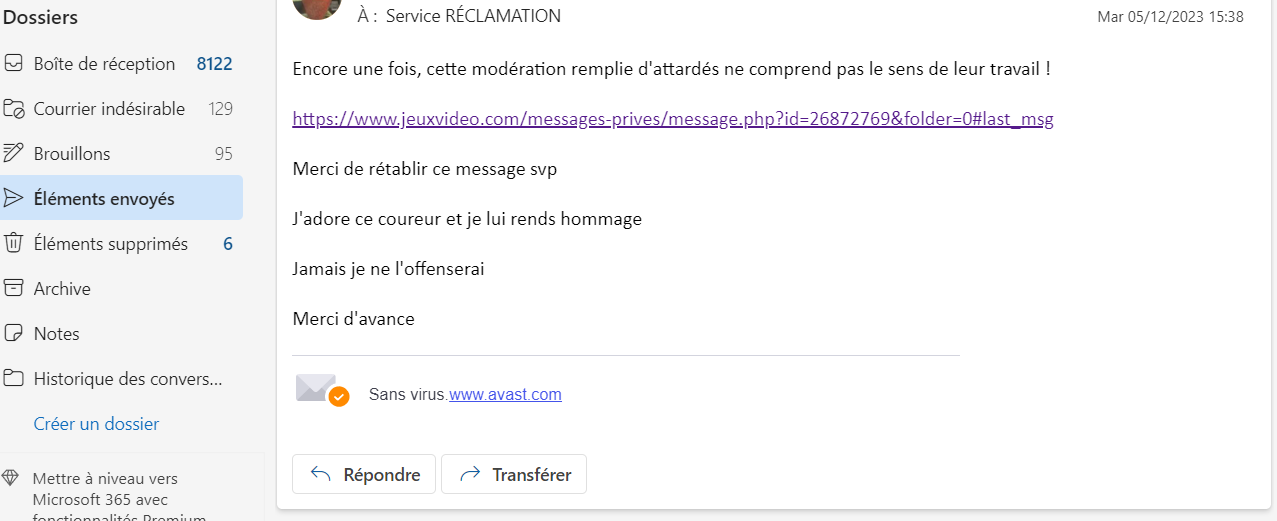Click the Service RÉCLAMATION recipient name
The image size is (1277, 521).
click(473, 16)
